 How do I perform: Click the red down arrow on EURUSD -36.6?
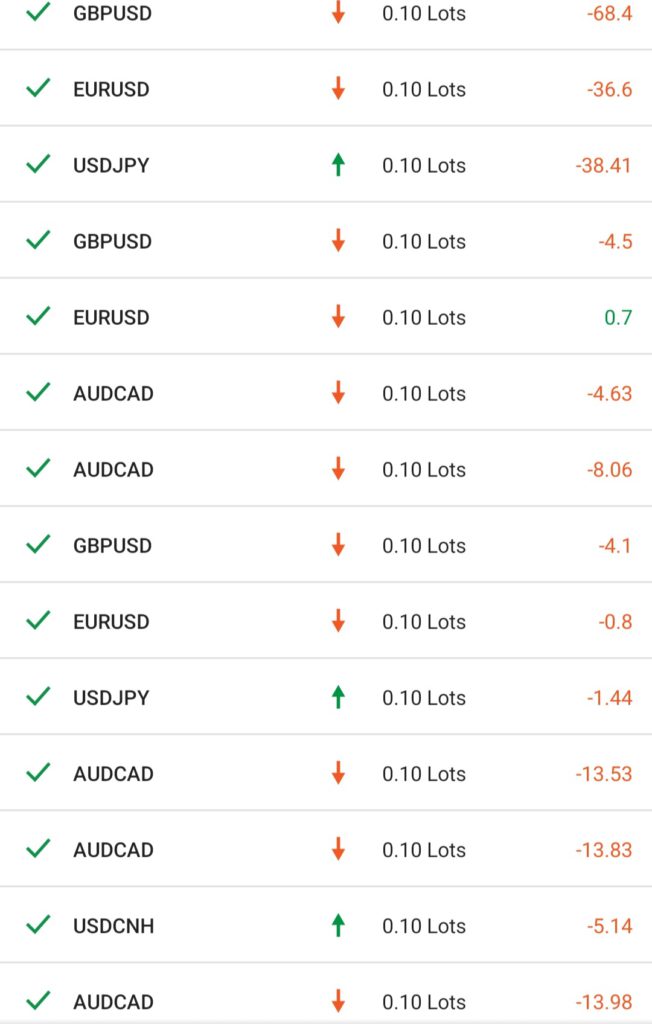point(338,88)
